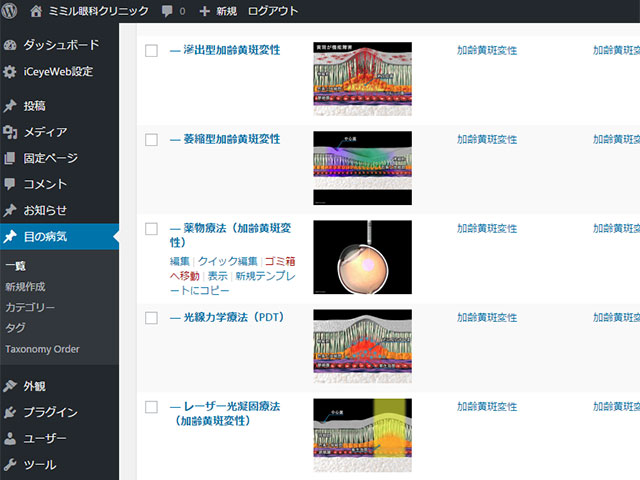The height and width of the screenshot is (480, 640).
Task: Click the ユーザー person icon
Action: (10, 438)
